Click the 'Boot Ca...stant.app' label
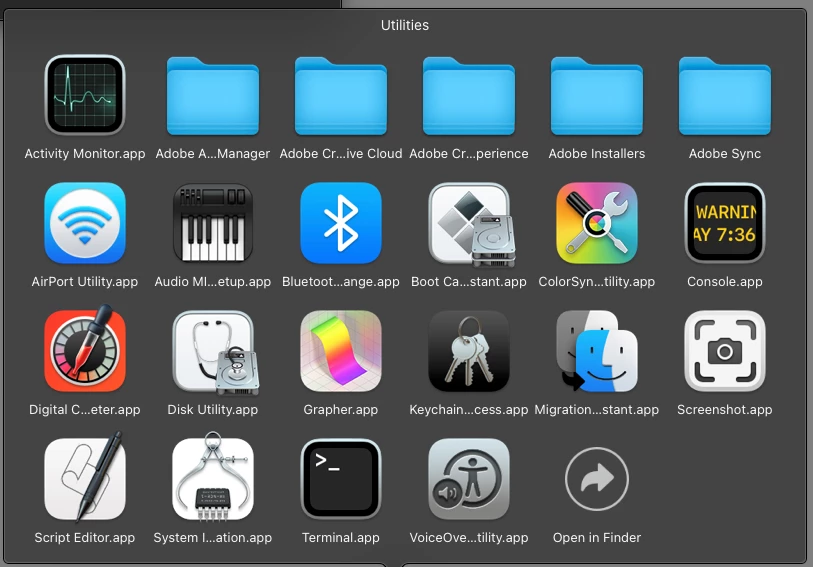Viewport: 813px width, 567px height. pyautogui.click(x=469, y=281)
